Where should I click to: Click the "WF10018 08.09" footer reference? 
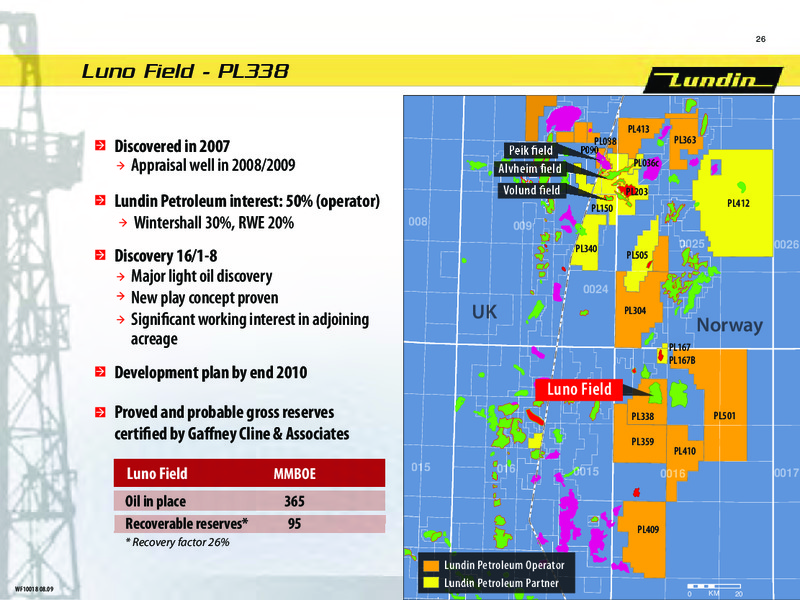coord(34,589)
